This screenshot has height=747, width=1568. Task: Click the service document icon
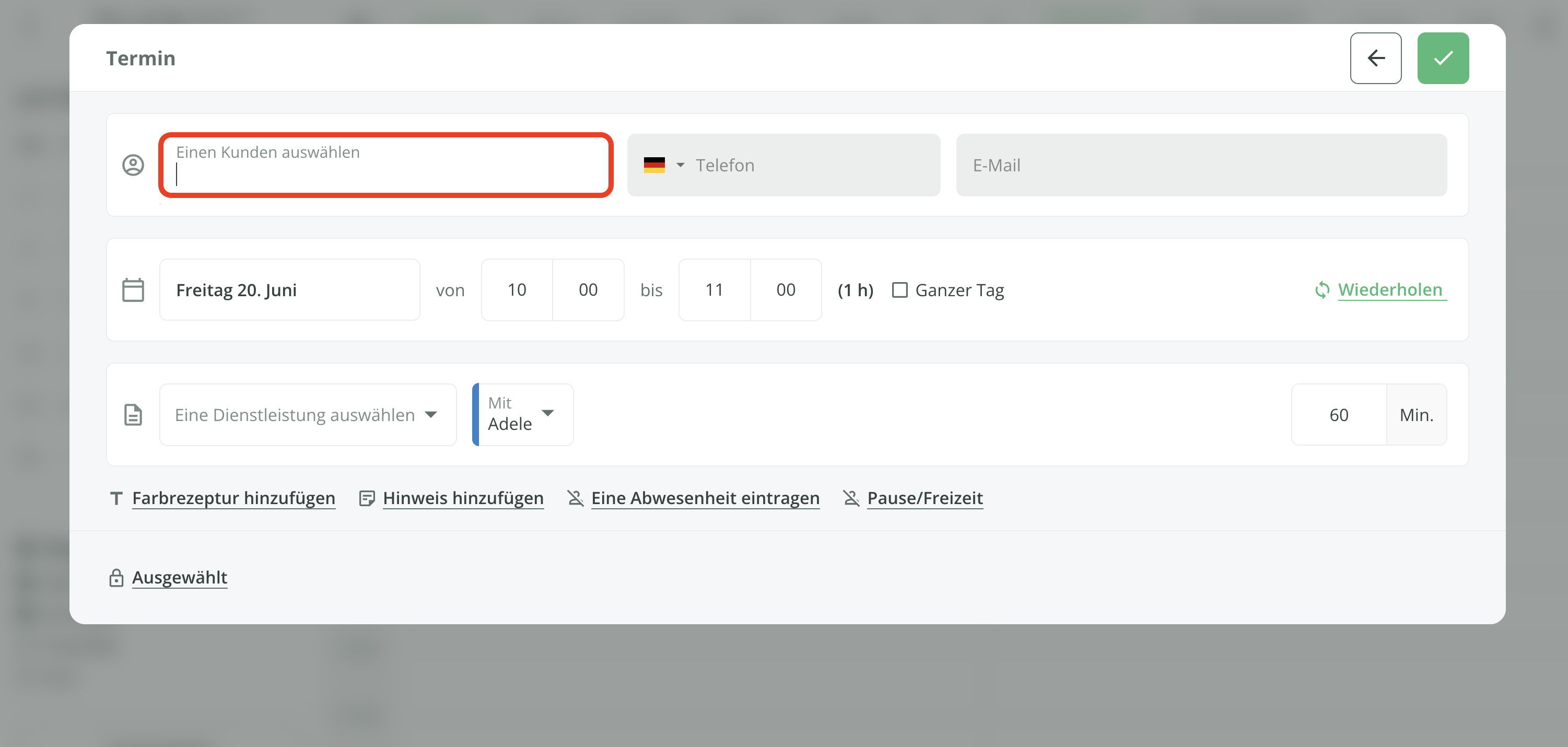click(133, 415)
